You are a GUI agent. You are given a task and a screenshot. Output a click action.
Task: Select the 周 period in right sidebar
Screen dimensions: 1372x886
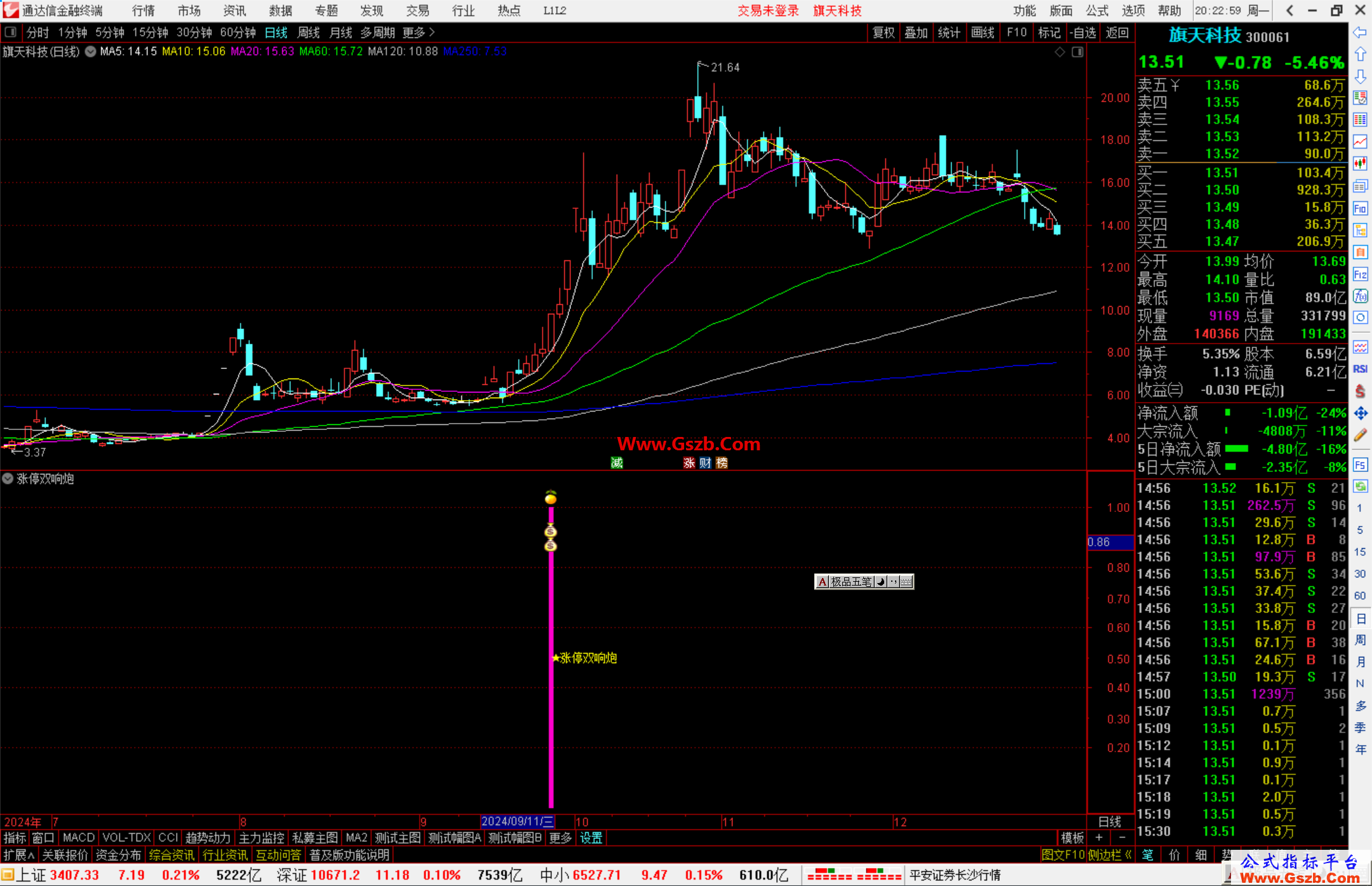tap(1360, 640)
